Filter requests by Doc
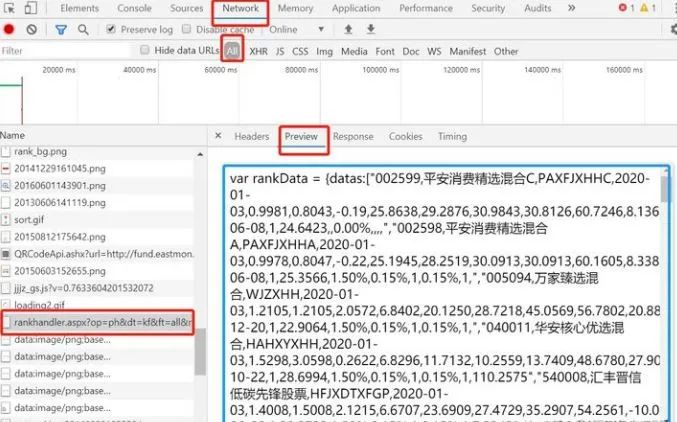This screenshot has height=422, width=677. coord(411,51)
